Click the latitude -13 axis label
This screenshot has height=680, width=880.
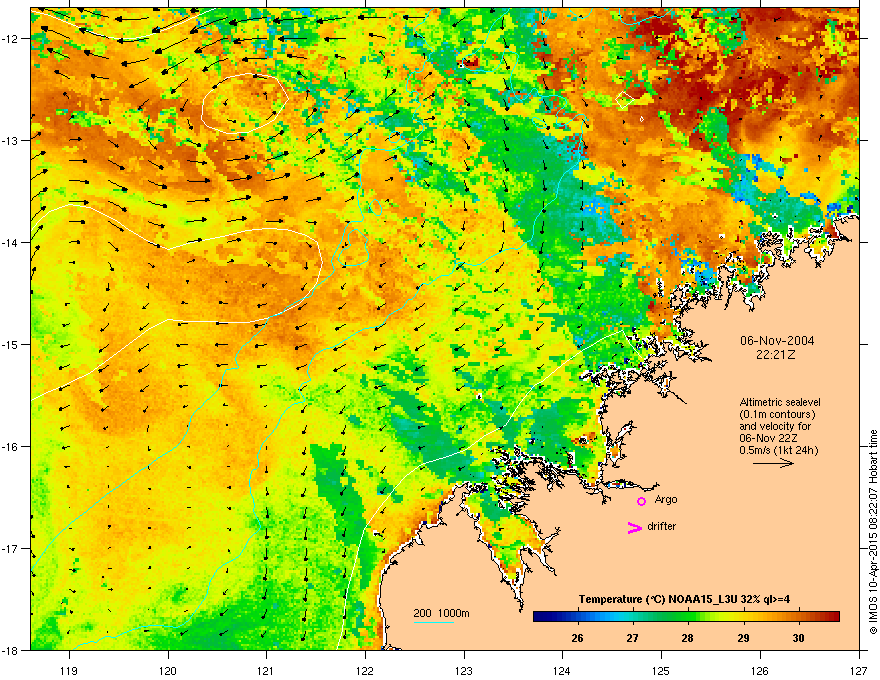11,140
